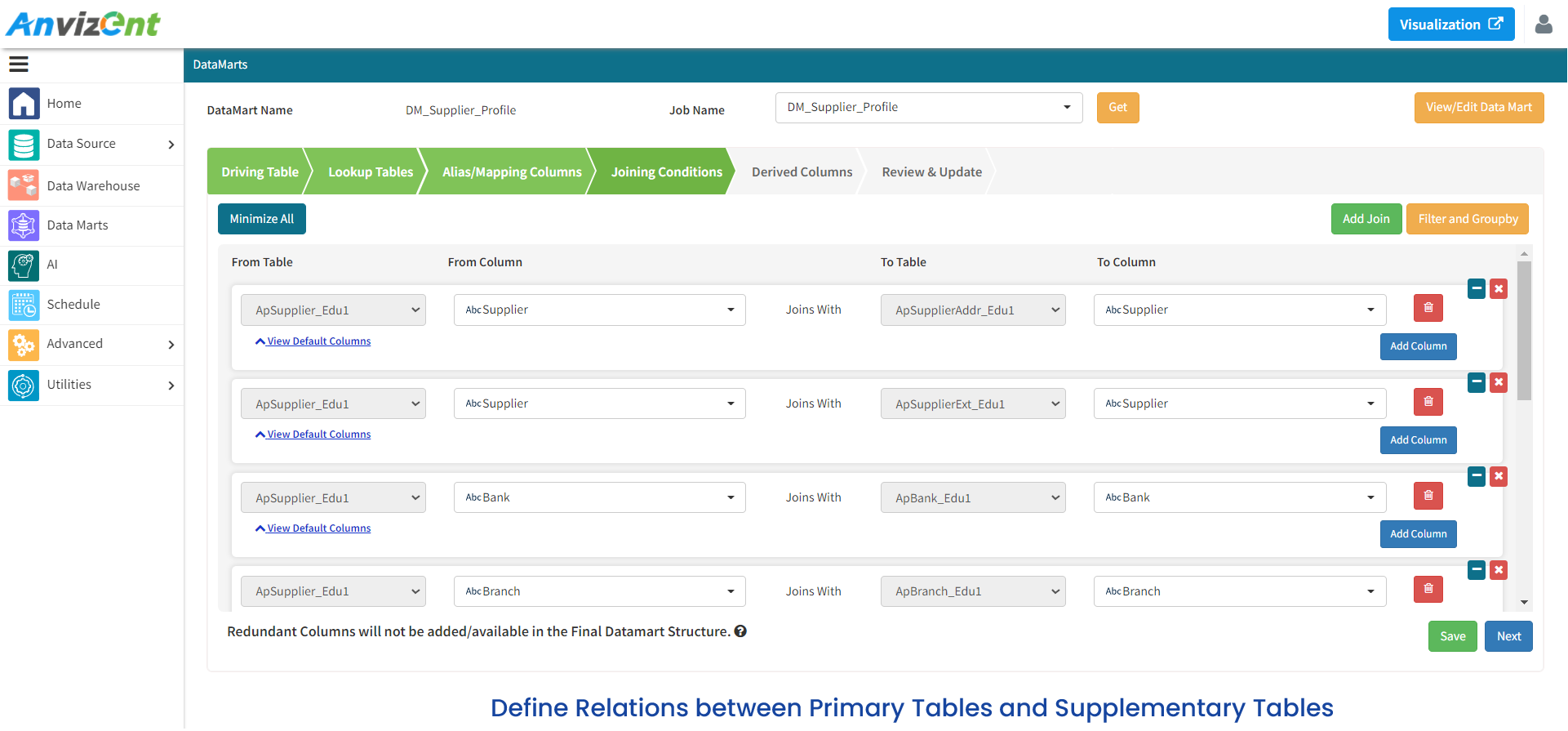The width and height of the screenshot is (1568, 731).
Task: Switch to Alias/Mapping Columns step
Action: tap(512, 172)
